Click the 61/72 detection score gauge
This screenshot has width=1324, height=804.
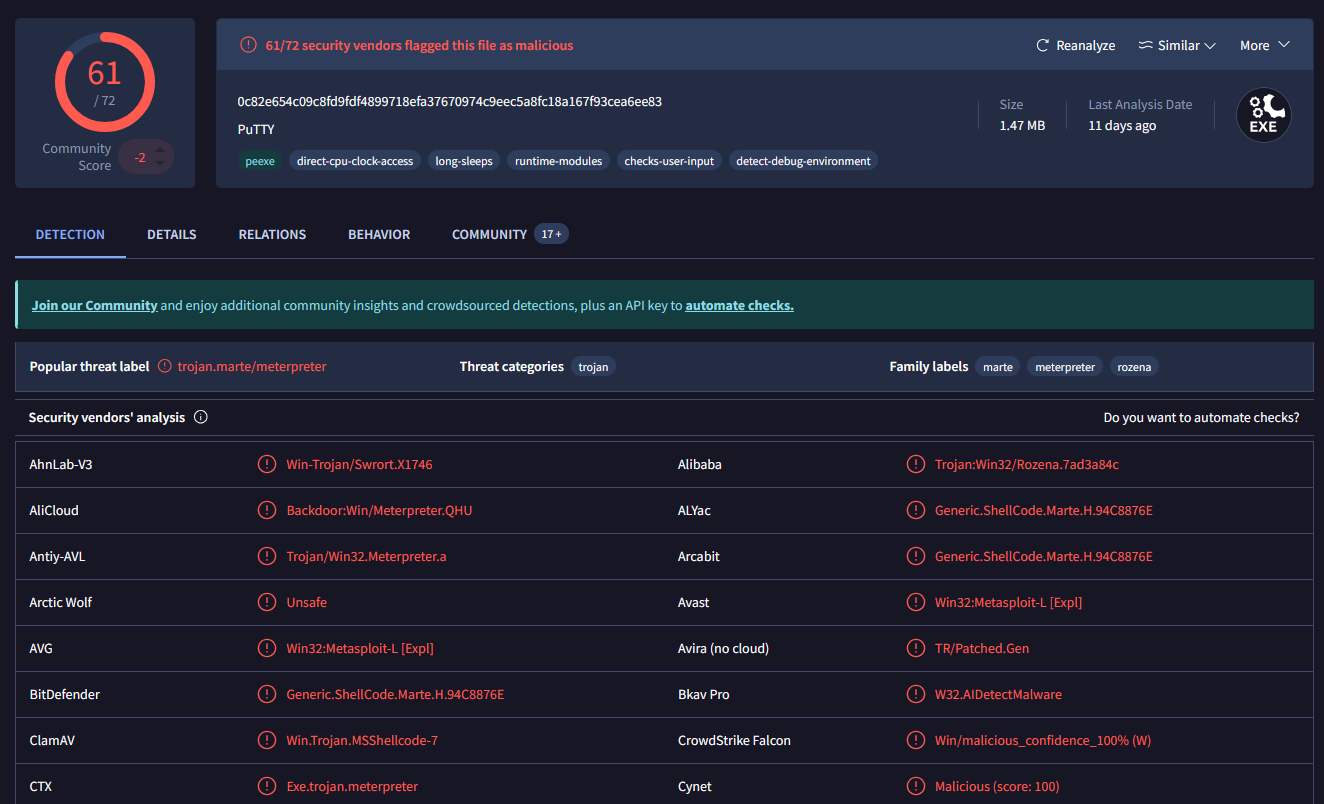(x=105, y=82)
